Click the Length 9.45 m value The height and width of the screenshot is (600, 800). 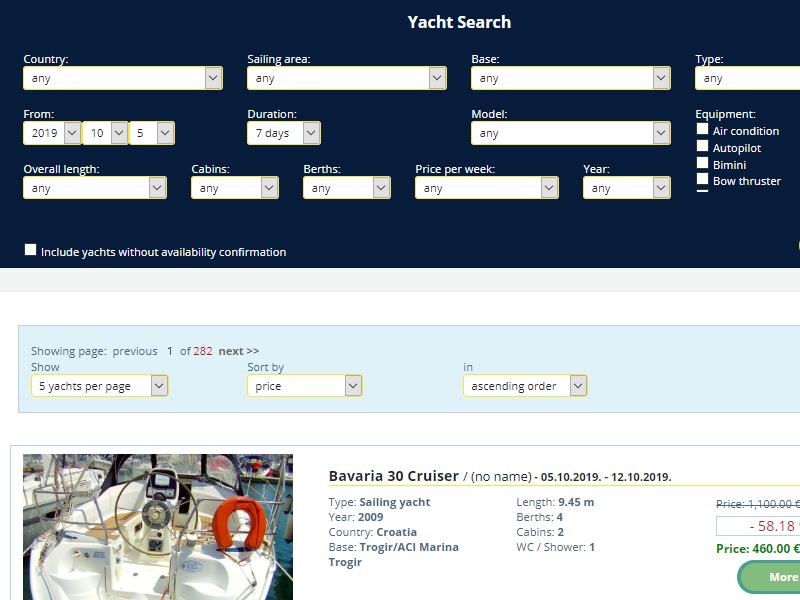coord(576,502)
